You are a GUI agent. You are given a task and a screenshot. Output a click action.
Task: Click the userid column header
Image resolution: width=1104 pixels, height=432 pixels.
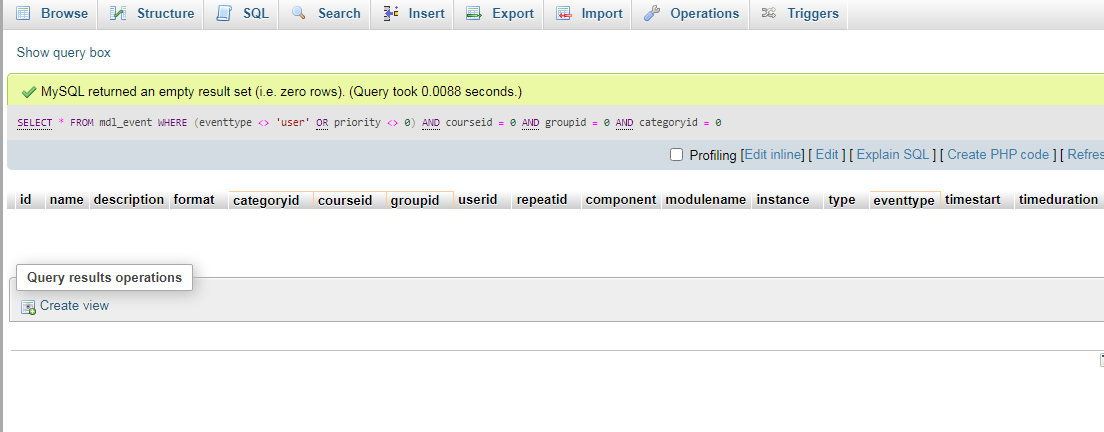coord(478,200)
